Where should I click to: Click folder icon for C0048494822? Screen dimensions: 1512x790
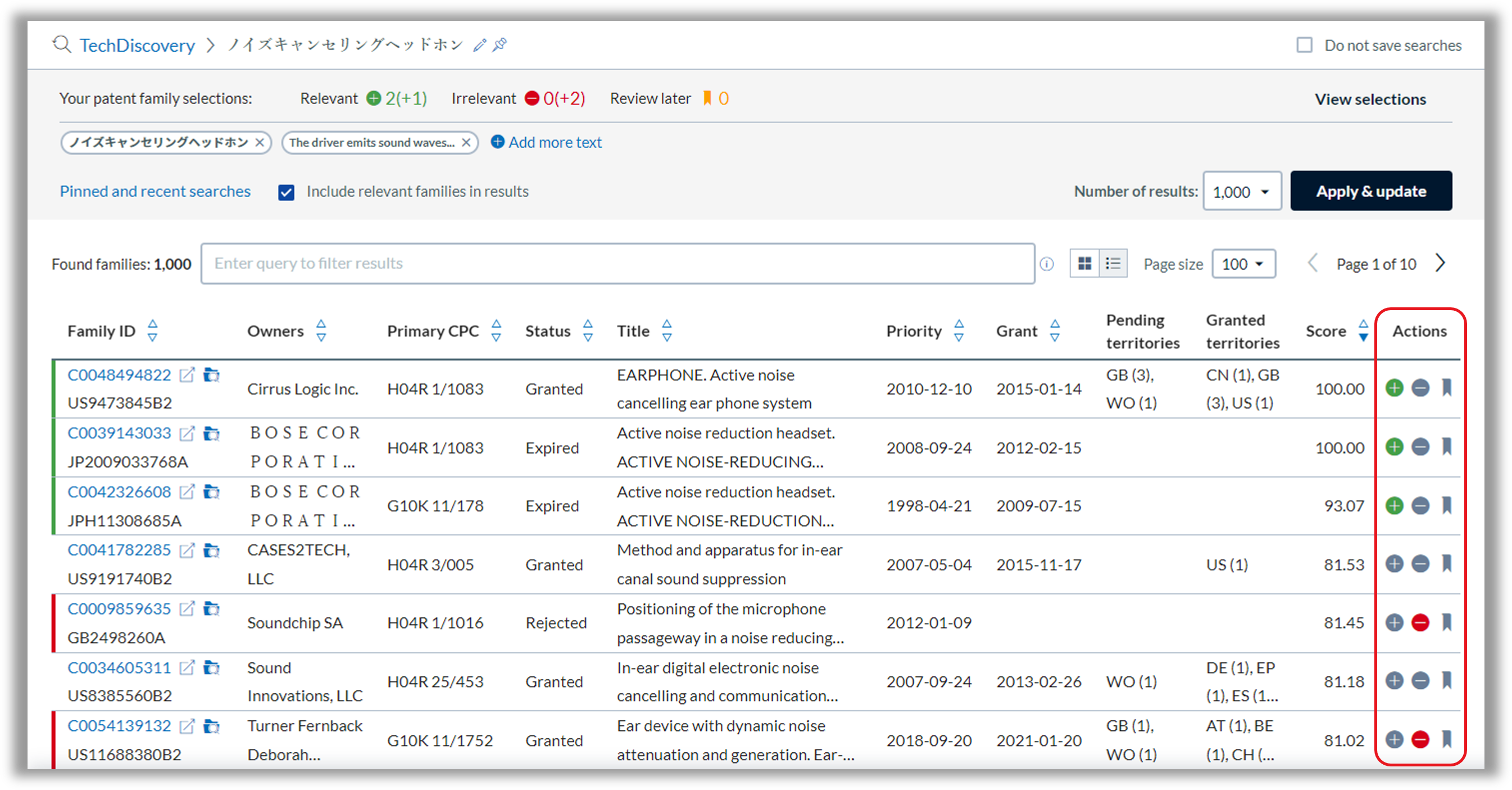click(x=211, y=375)
